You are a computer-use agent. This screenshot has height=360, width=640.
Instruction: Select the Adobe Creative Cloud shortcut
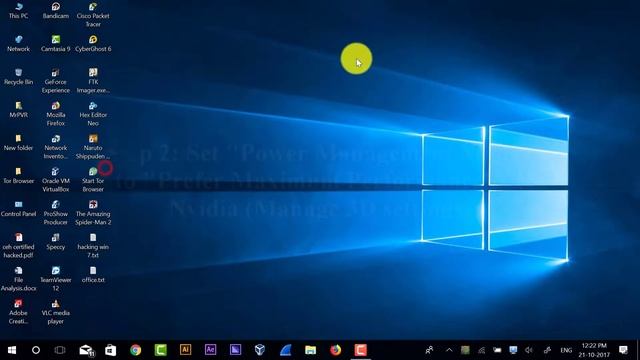pyautogui.click(x=18, y=312)
